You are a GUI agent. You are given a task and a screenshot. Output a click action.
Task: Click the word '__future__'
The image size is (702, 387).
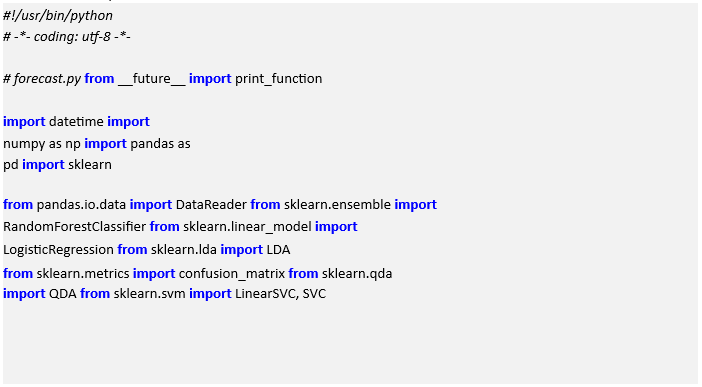coord(151,79)
